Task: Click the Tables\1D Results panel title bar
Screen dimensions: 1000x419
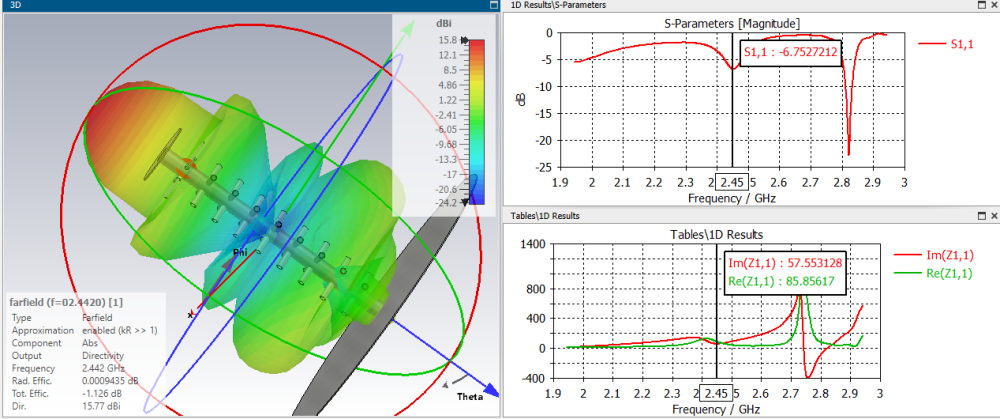Action: [x=753, y=216]
